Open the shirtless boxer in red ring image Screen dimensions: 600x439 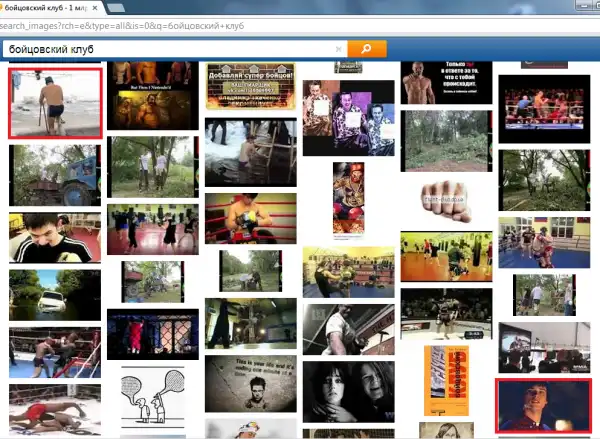(250, 218)
